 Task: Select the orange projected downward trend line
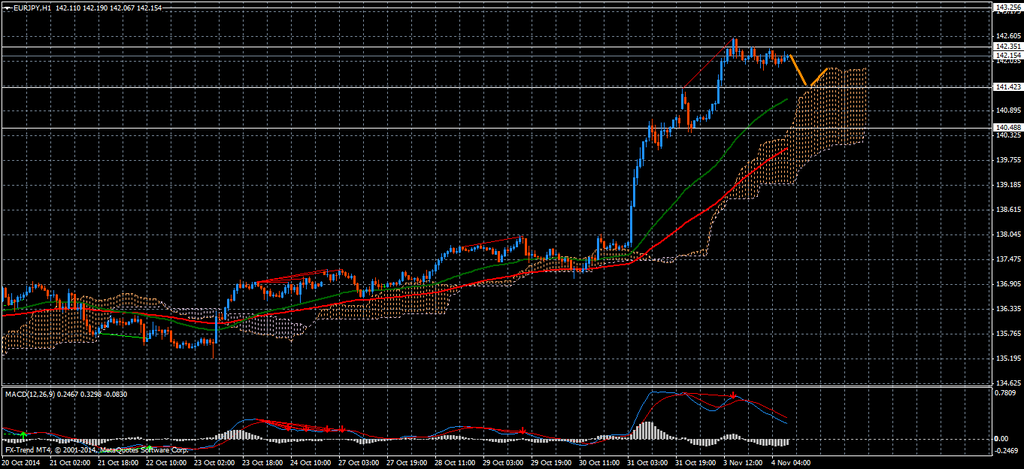798,70
